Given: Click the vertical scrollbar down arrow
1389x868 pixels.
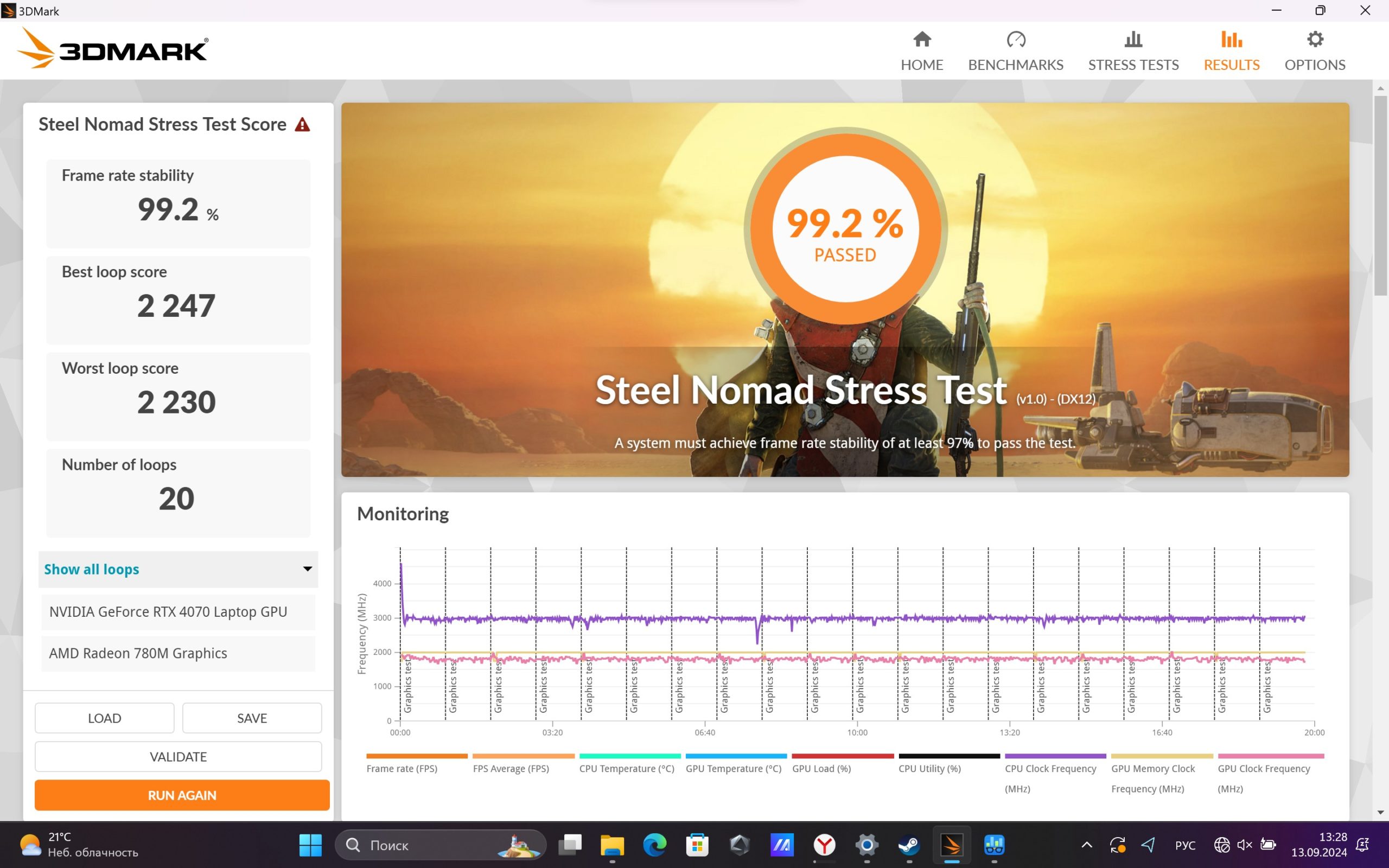Looking at the screenshot, I should coord(1380,812).
